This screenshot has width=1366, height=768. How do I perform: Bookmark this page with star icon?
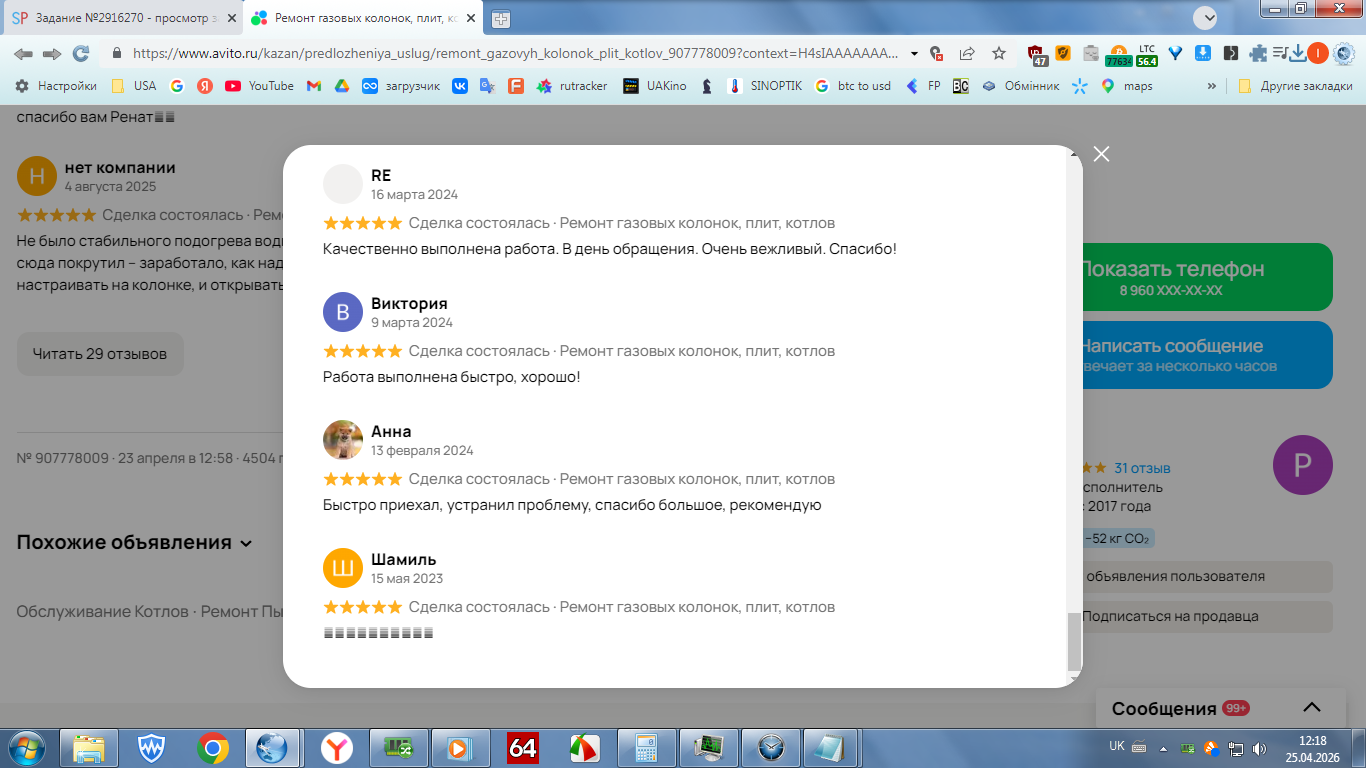coord(999,53)
